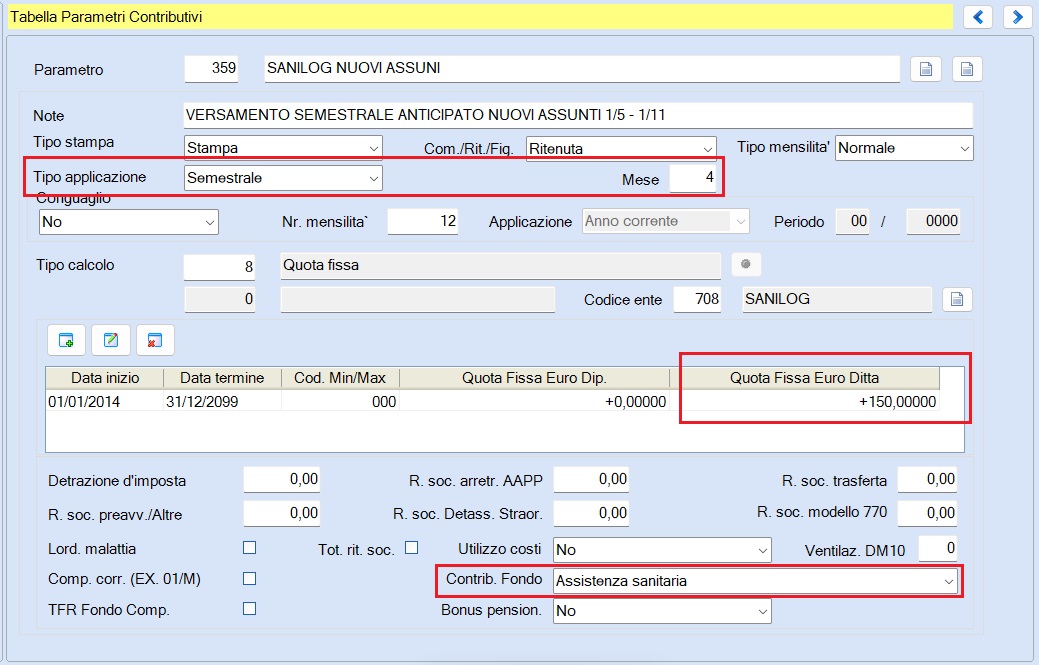Click the Ventilaz. DM10 field
Viewport: 1039px width, 665px height.
938,548
